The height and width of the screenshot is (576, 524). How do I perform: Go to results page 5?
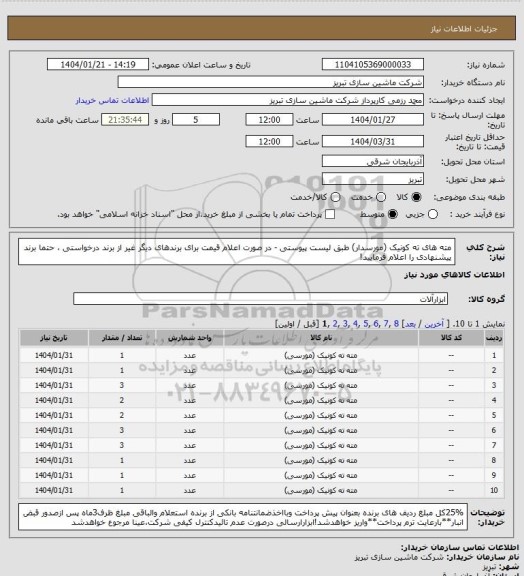click(366, 324)
